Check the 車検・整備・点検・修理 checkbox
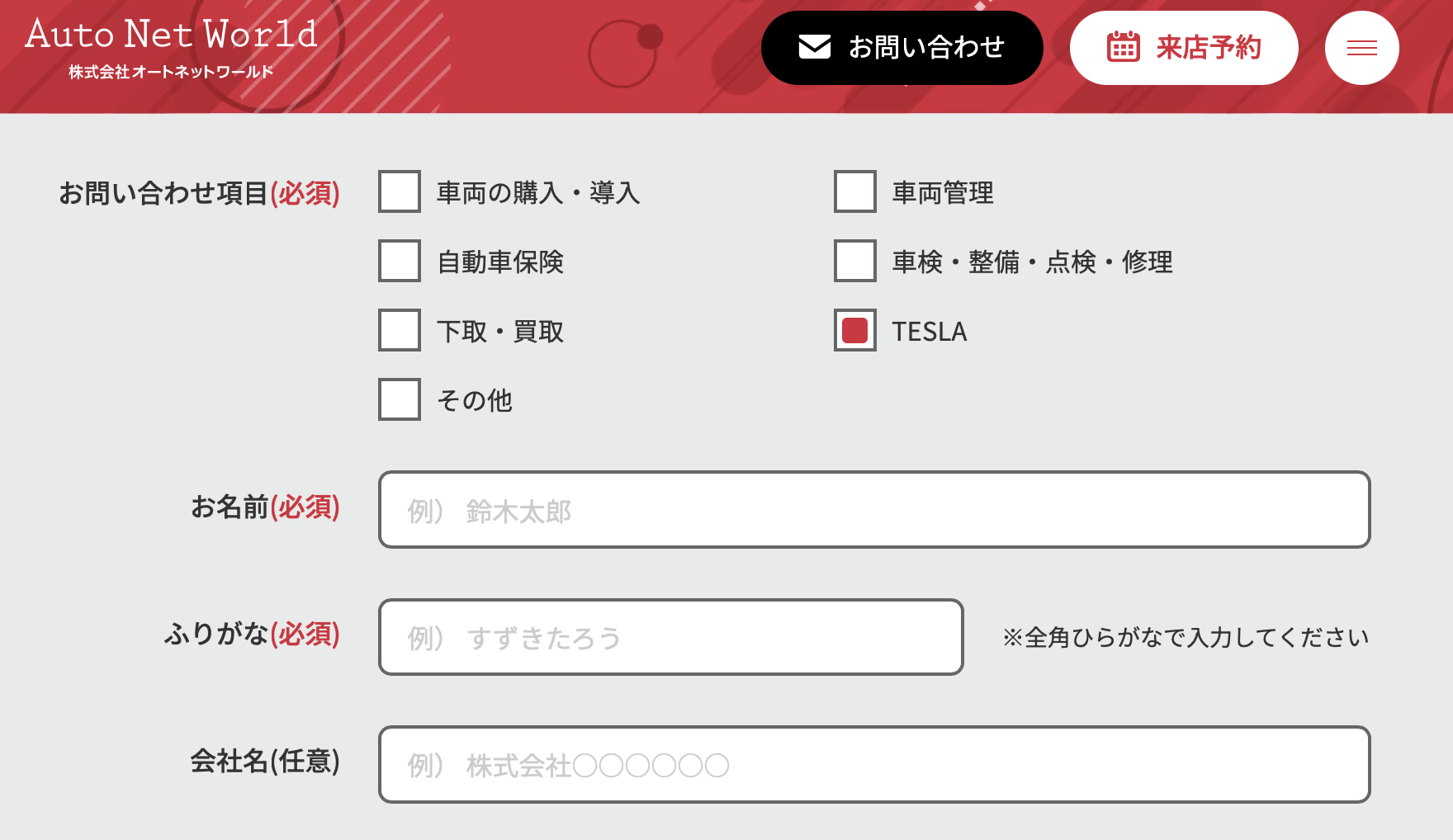 (x=855, y=261)
